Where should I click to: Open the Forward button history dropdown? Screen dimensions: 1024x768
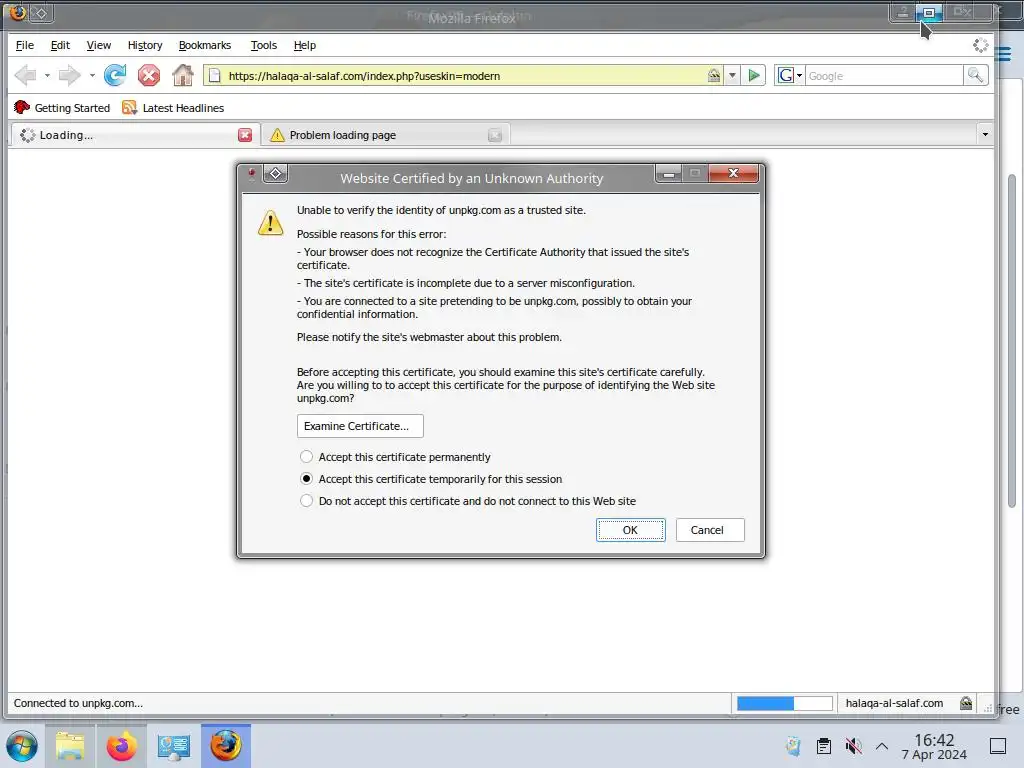click(92, 76)
